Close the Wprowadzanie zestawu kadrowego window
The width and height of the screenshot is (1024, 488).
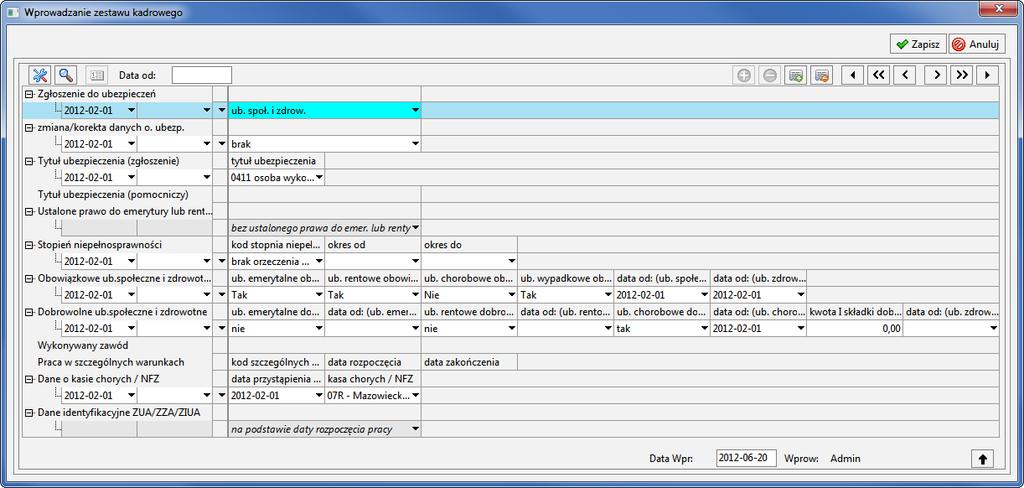(999, 8)
